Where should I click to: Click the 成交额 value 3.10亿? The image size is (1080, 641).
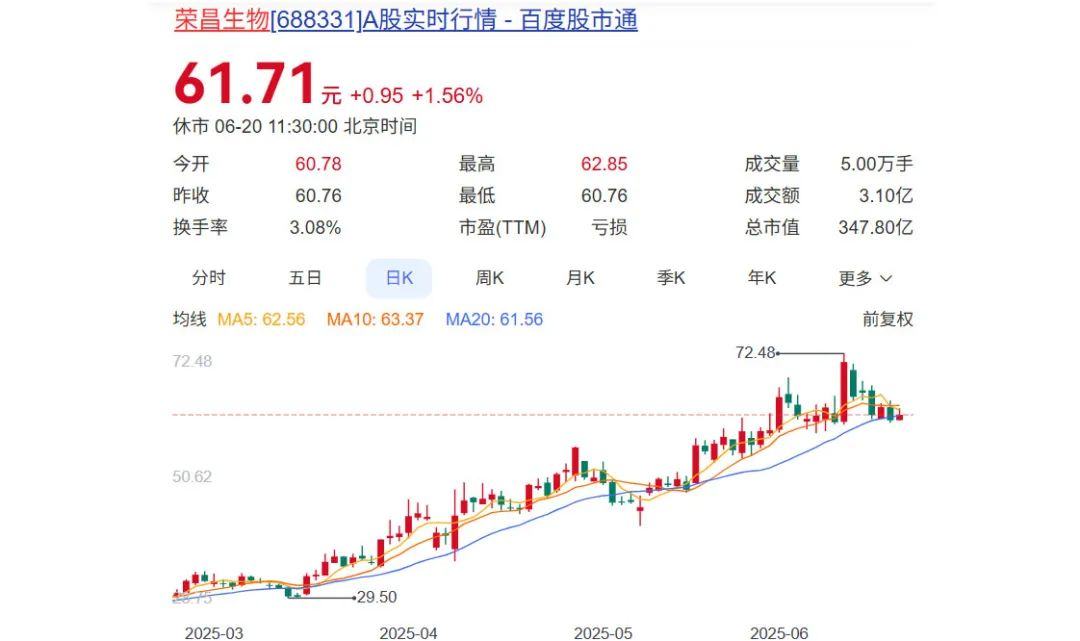886,196
